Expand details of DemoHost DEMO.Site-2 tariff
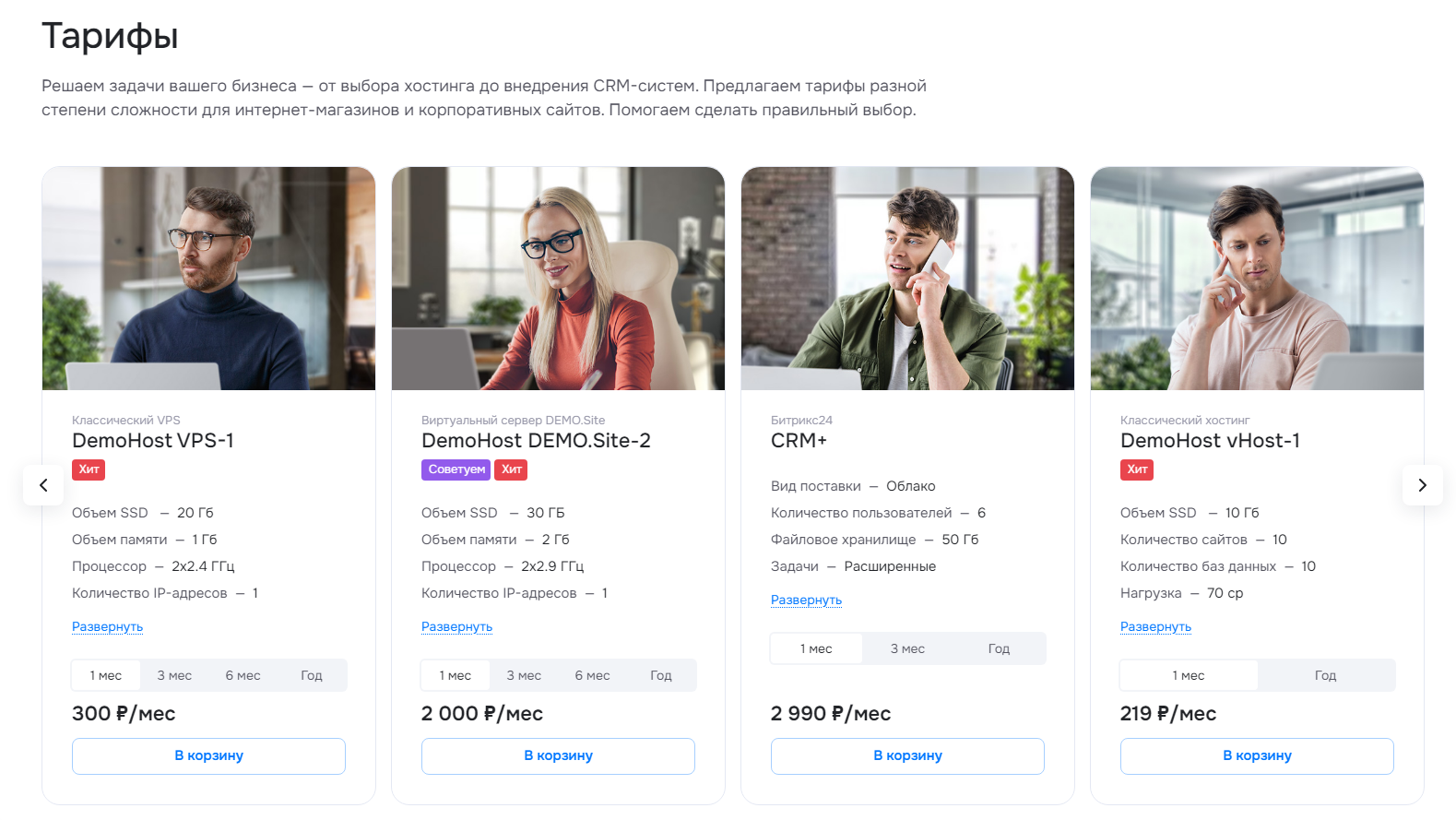 (x=456, y=627)
